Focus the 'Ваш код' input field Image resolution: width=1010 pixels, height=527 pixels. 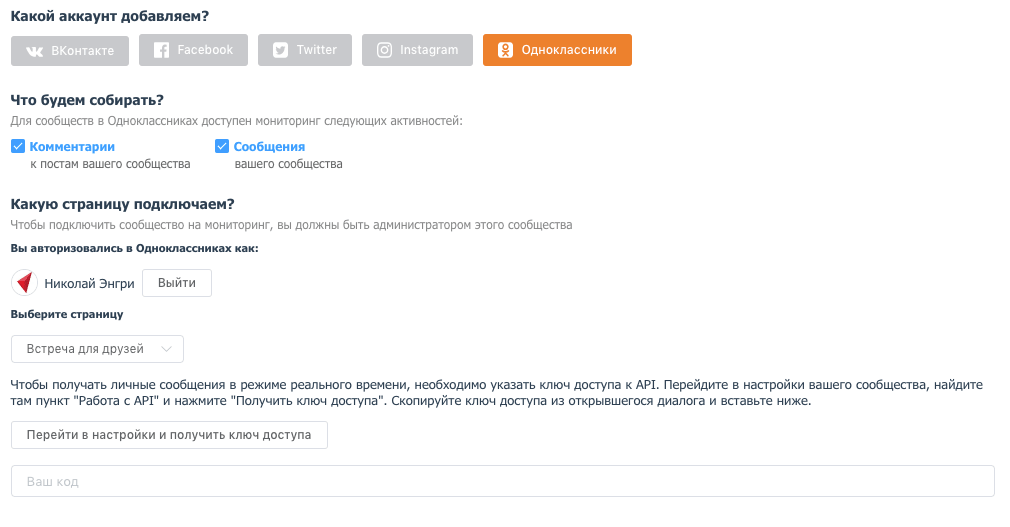pos(502,481)
